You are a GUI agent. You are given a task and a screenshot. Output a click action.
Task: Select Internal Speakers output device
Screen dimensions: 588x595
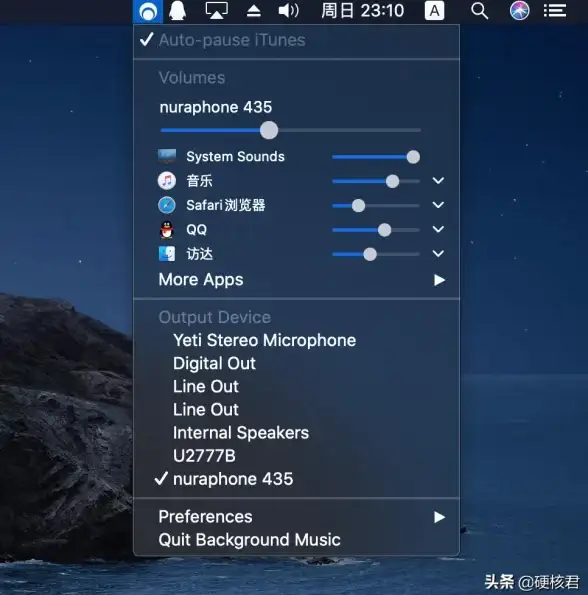[296, 433]
